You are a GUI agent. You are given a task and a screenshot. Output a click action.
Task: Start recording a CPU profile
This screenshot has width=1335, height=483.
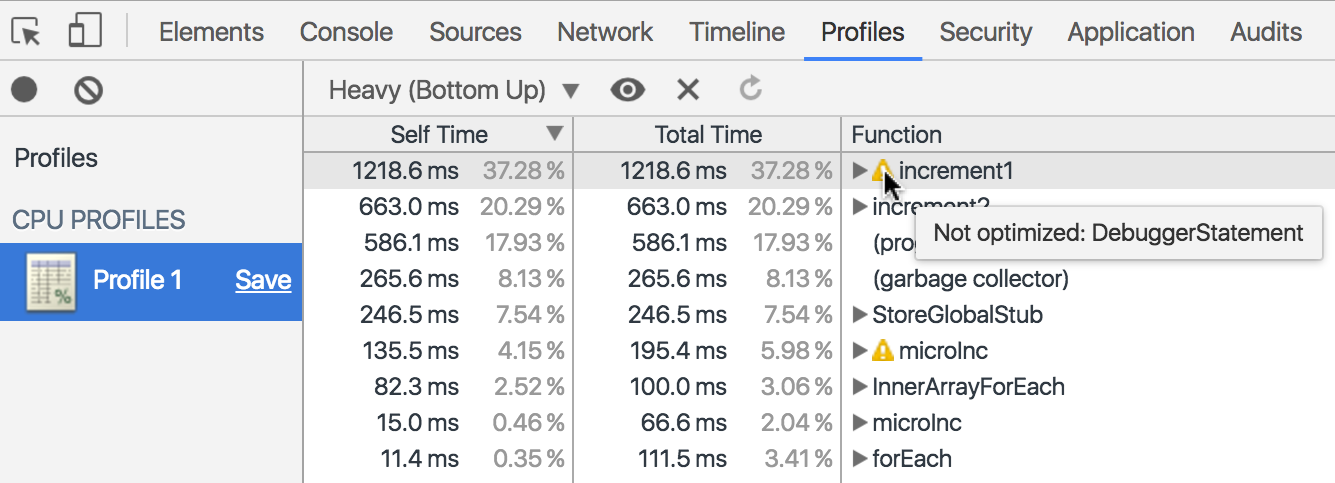pos(24,91)
